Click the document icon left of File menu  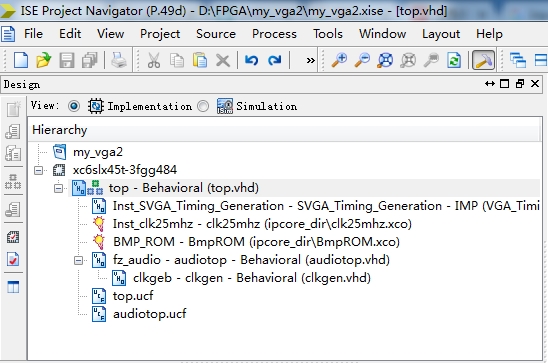click(x=8, y=34)
